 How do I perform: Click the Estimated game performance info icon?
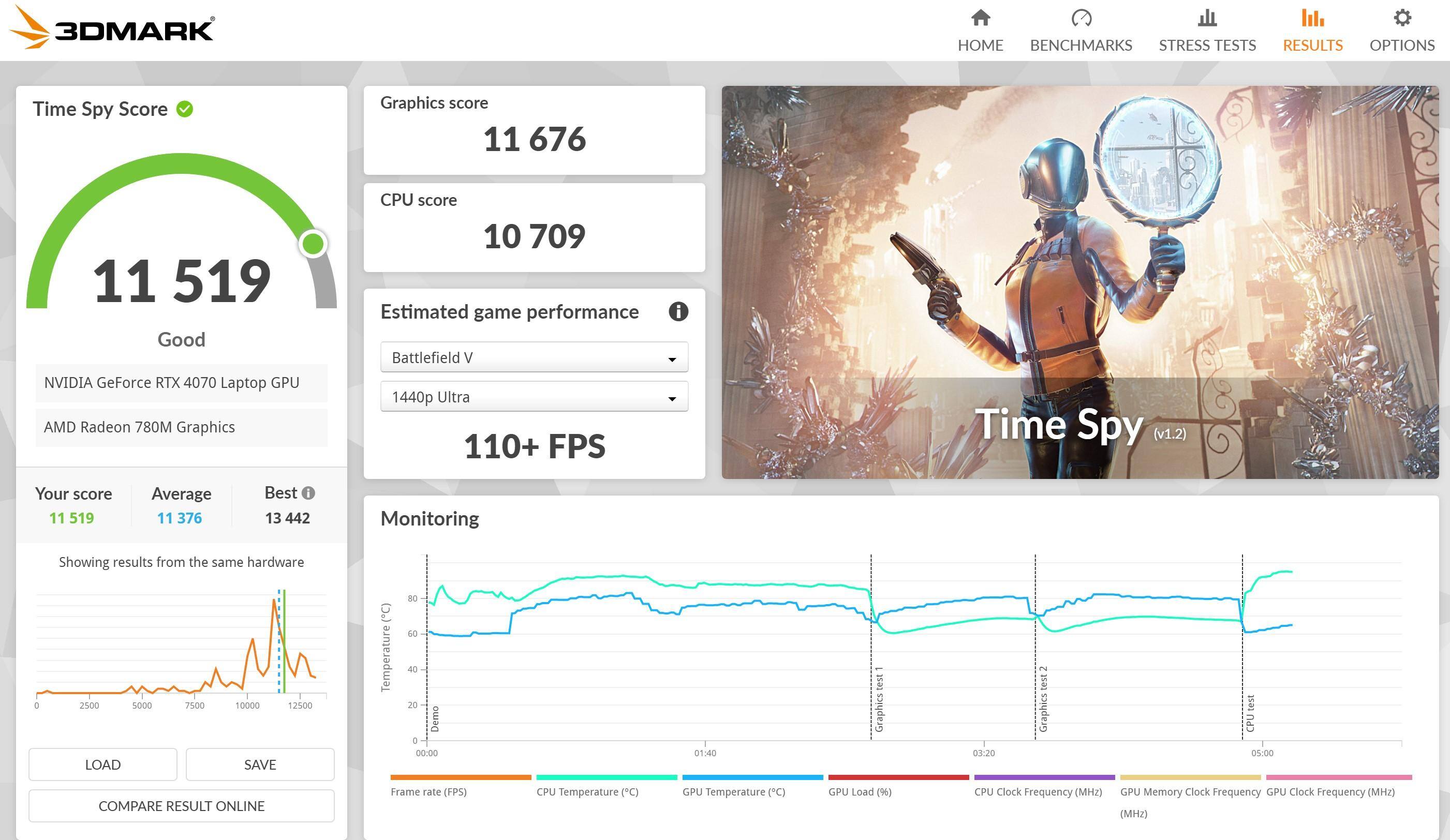(x=678, y=311)
